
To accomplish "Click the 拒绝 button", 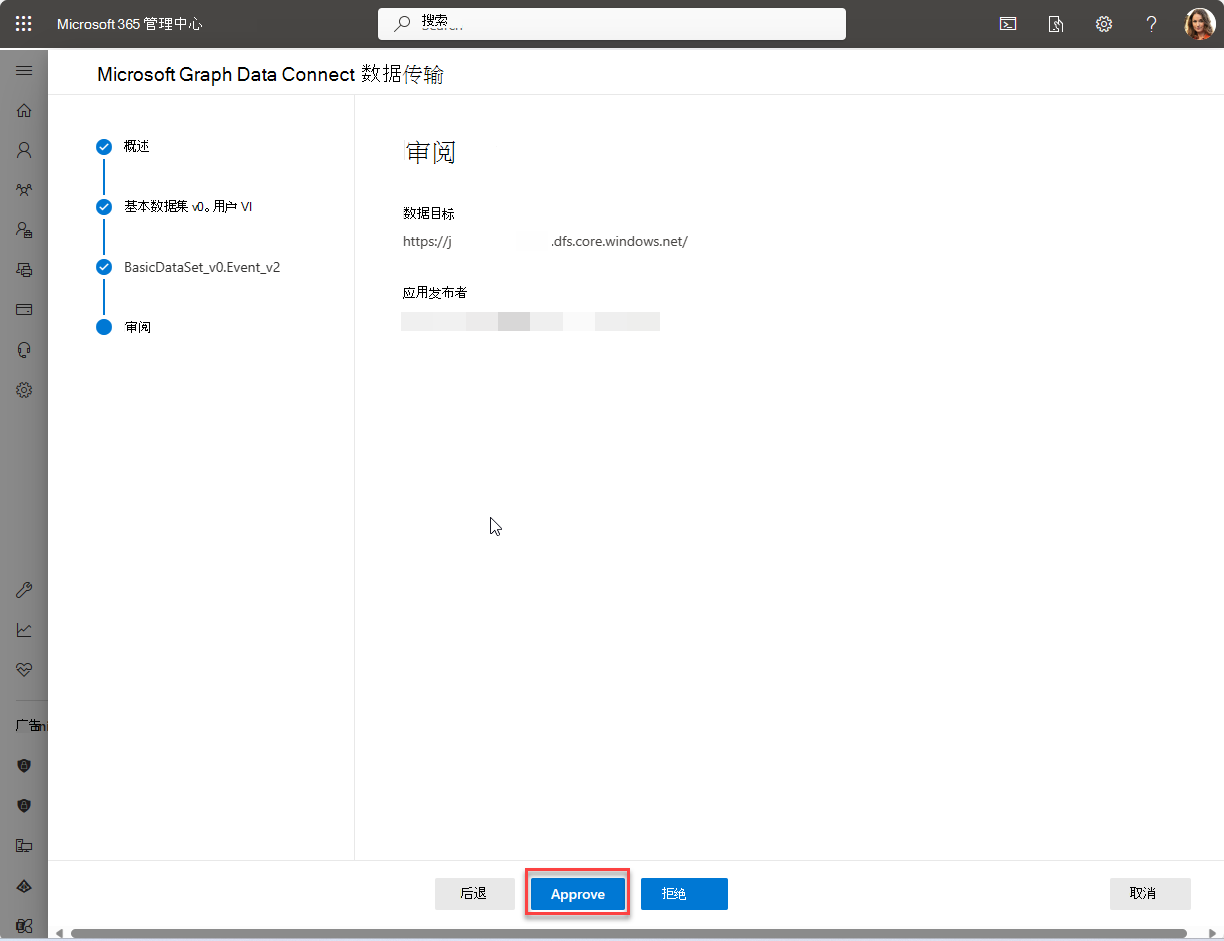I will point(684,894).
